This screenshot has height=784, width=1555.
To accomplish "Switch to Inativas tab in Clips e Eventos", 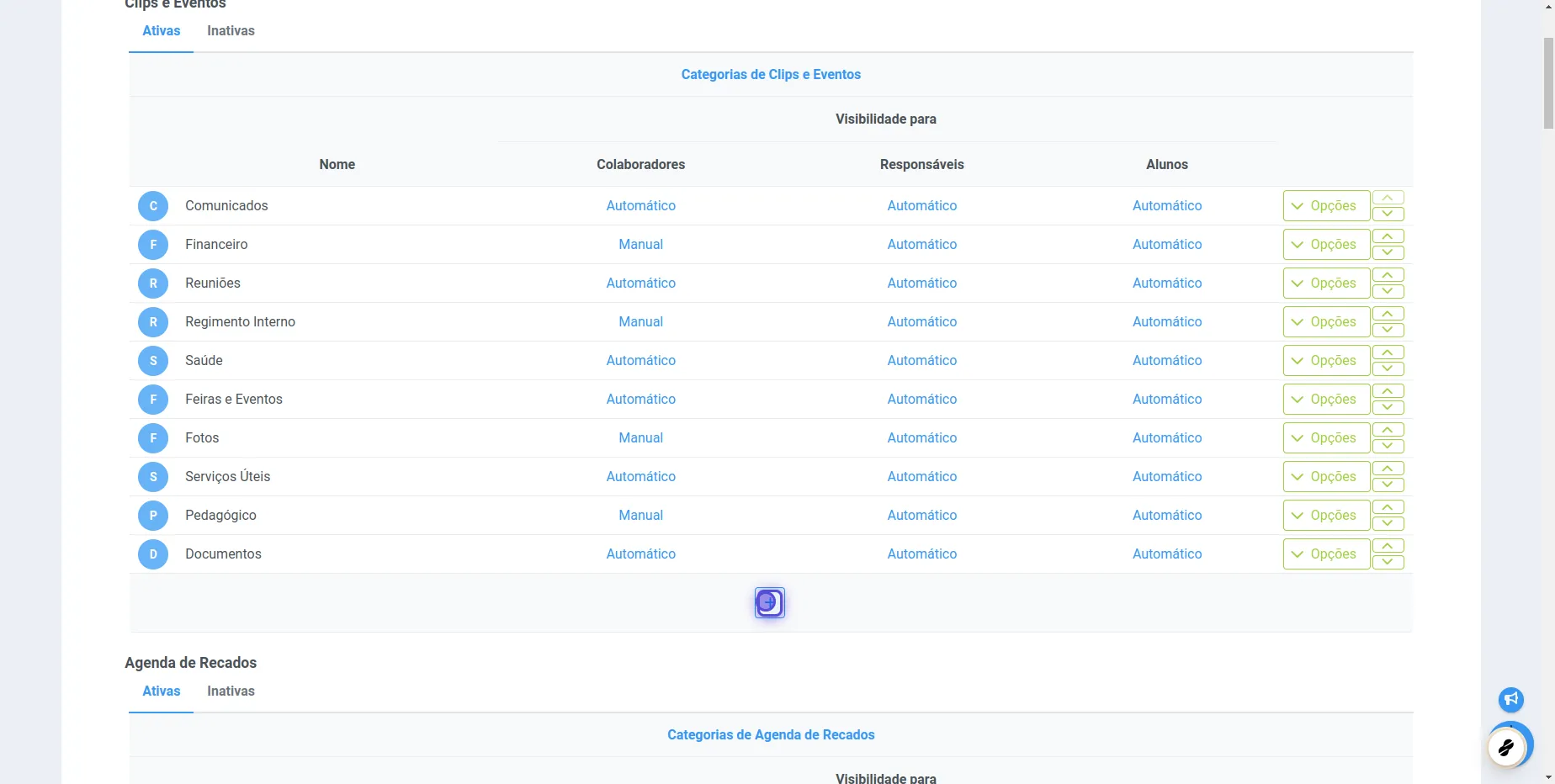I will coord(231,31).
